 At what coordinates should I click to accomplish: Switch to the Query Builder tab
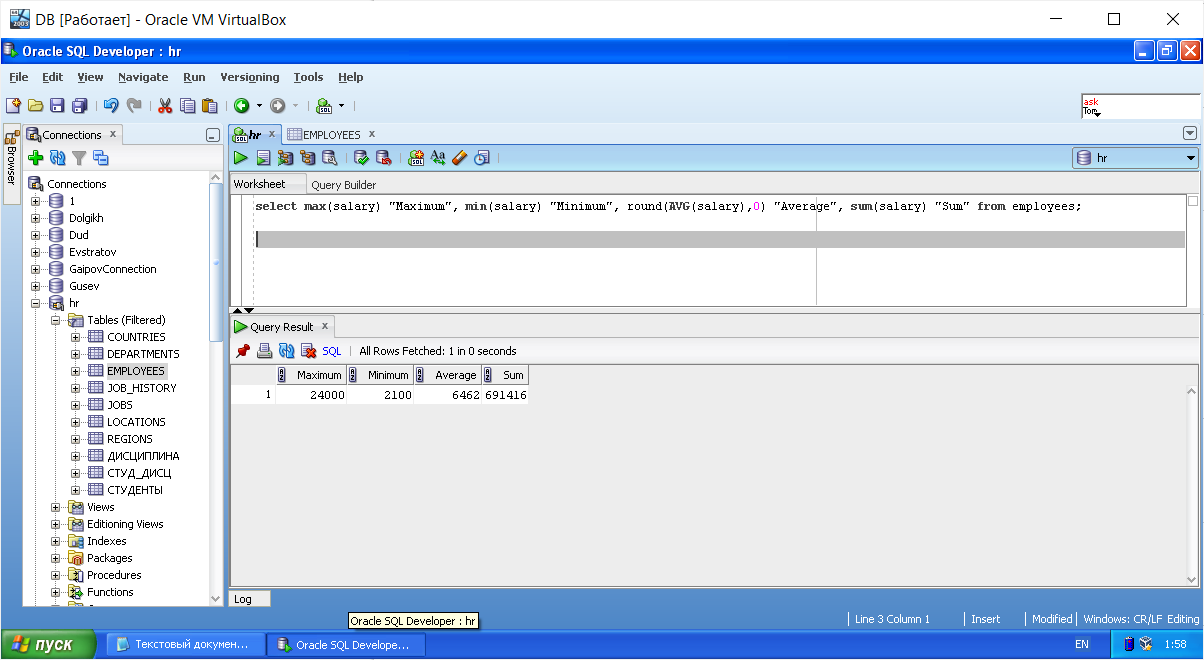343,185
